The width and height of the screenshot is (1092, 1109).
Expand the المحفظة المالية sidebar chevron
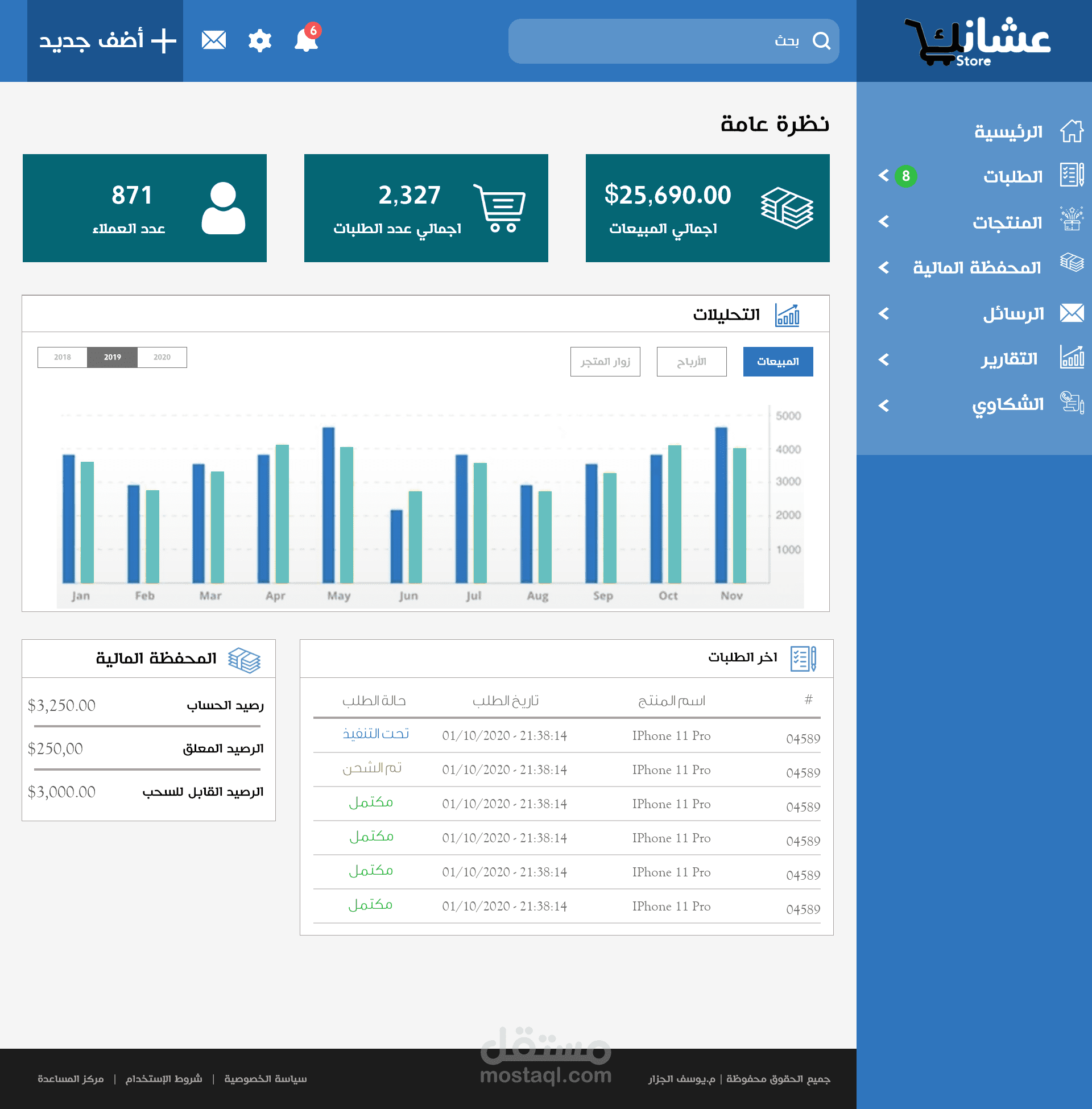pos(884,267)
